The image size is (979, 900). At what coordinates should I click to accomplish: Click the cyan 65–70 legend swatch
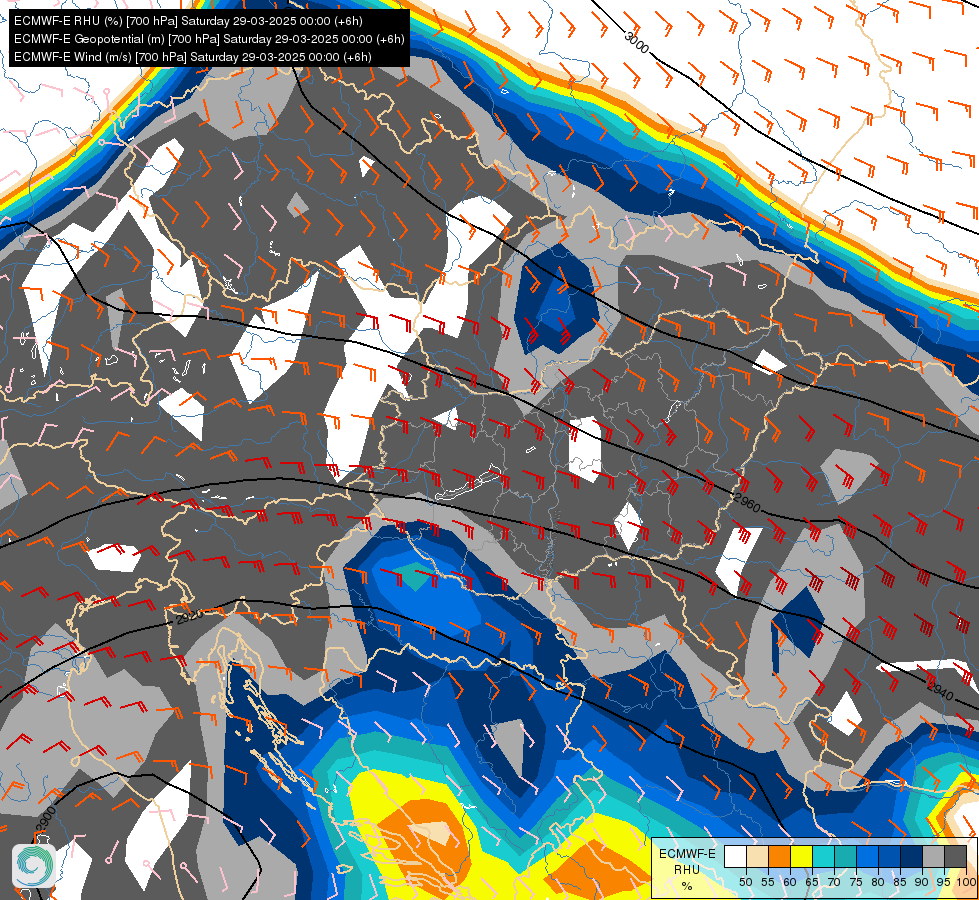click(823, 857)
